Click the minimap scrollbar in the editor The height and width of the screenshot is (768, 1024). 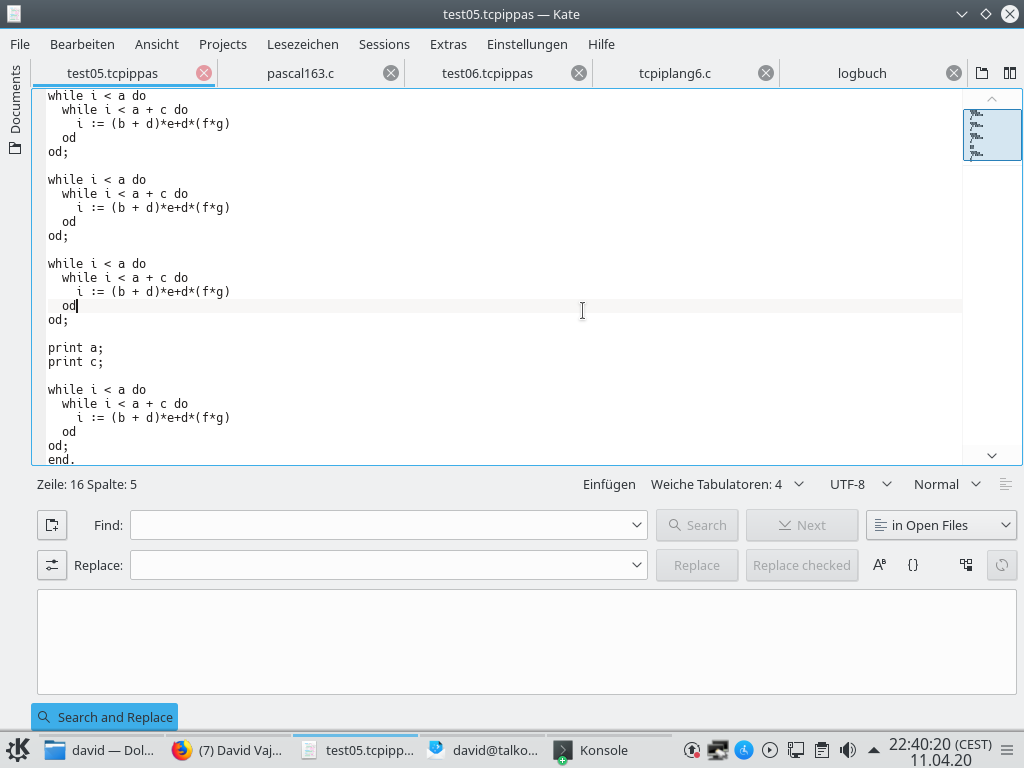pyautogui.click(x=992, y=135)
